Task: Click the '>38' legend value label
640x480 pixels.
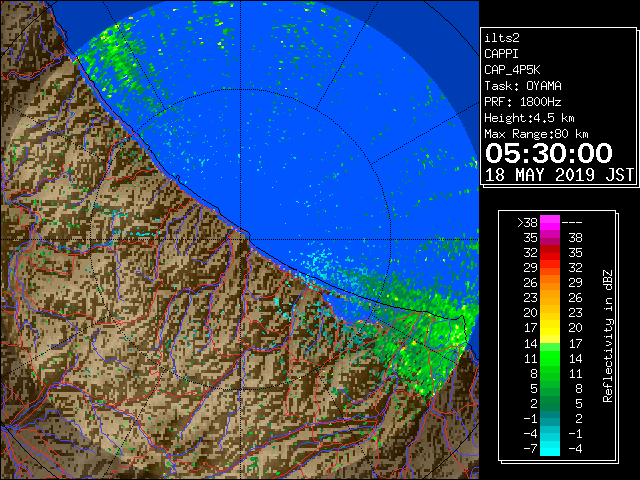Action: 527,223
